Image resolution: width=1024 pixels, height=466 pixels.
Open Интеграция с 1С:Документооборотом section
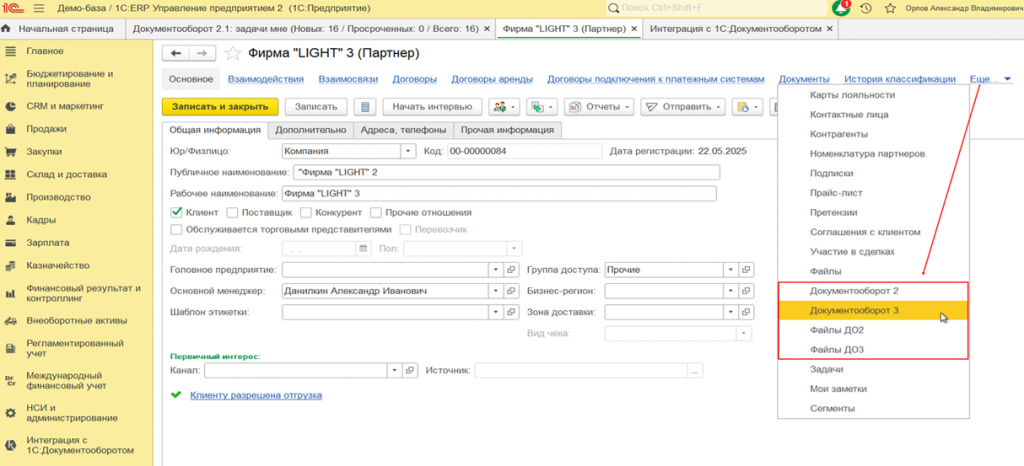(80, 445)
